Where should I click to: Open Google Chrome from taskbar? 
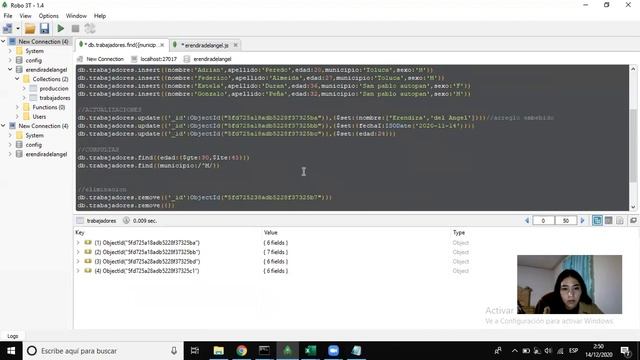(242, 351)
